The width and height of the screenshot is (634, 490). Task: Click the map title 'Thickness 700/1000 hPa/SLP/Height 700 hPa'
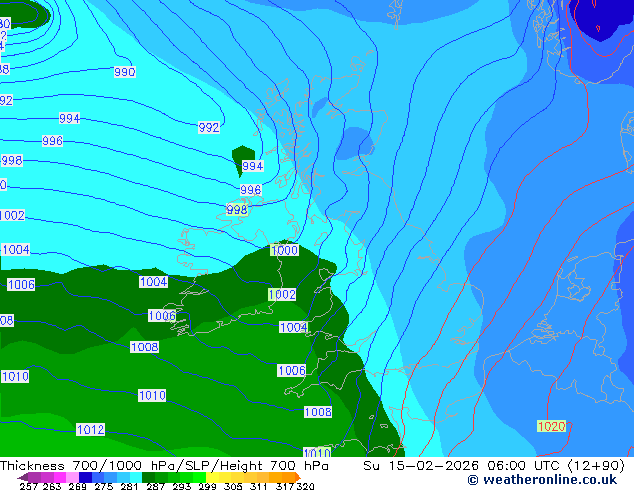[164, 465]
